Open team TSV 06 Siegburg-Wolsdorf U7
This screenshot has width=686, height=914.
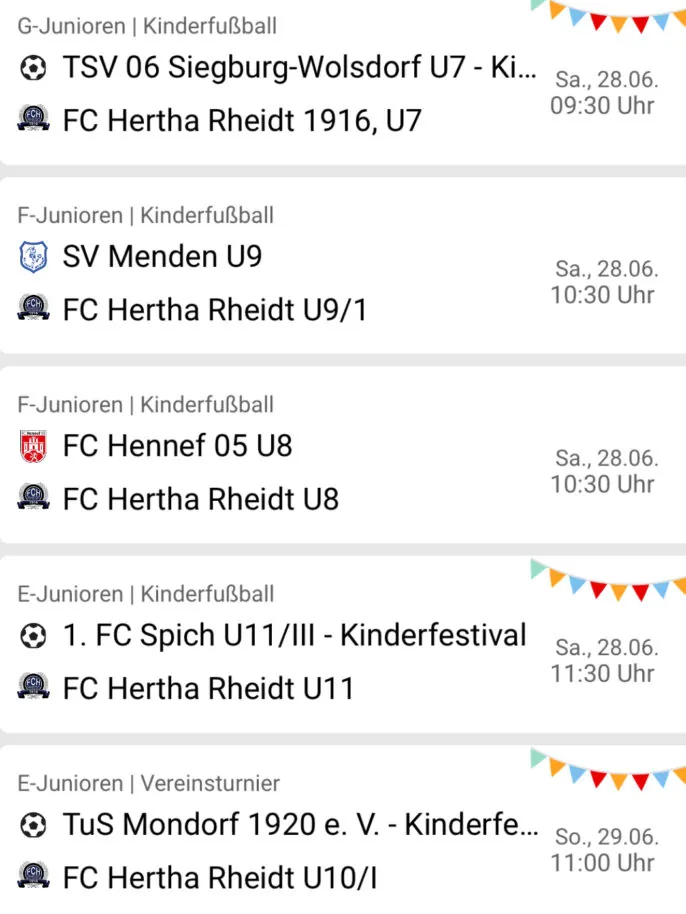[x=300, y=68]
